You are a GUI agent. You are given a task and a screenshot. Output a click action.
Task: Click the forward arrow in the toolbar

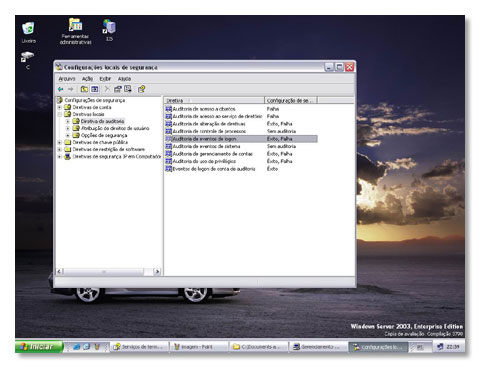(x=71, y=89)
